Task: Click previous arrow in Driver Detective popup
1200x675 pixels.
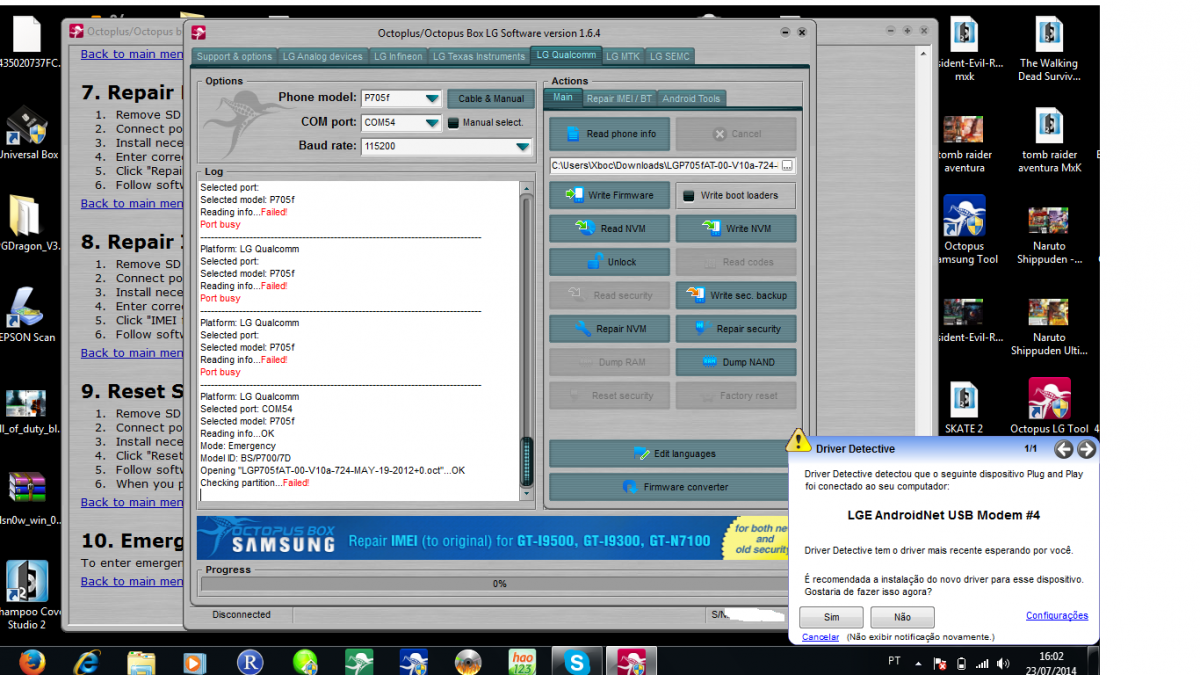Action: [1064, 450]
